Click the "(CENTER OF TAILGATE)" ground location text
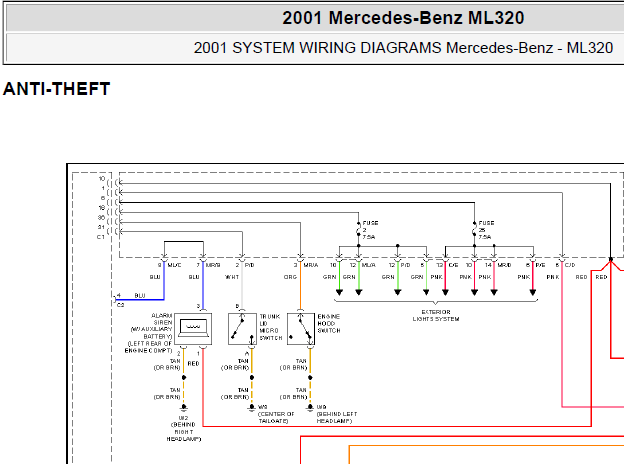Image resolution: width=624 pixels, height=464 pixels. 276,417
